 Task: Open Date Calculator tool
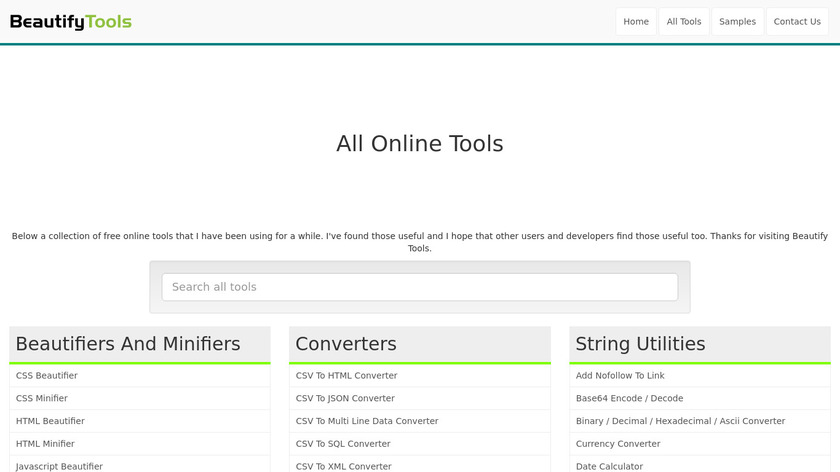(x=700, y=464)
